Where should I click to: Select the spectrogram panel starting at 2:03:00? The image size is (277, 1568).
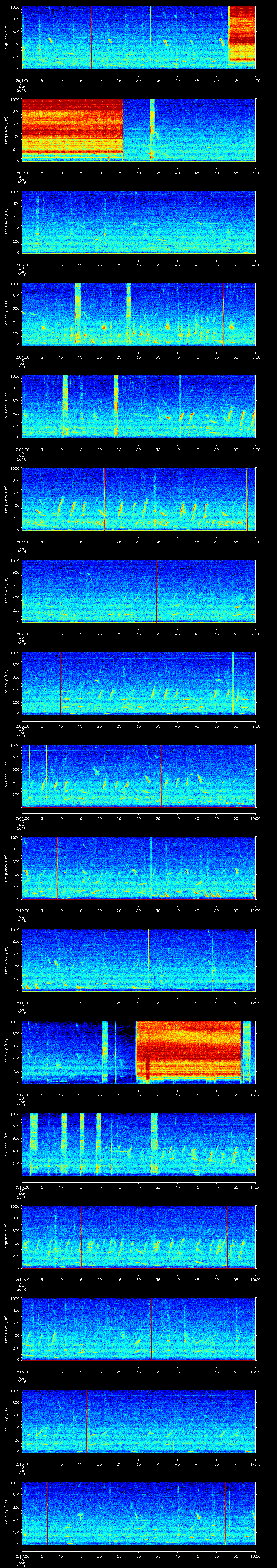click(x=139, y=222)
